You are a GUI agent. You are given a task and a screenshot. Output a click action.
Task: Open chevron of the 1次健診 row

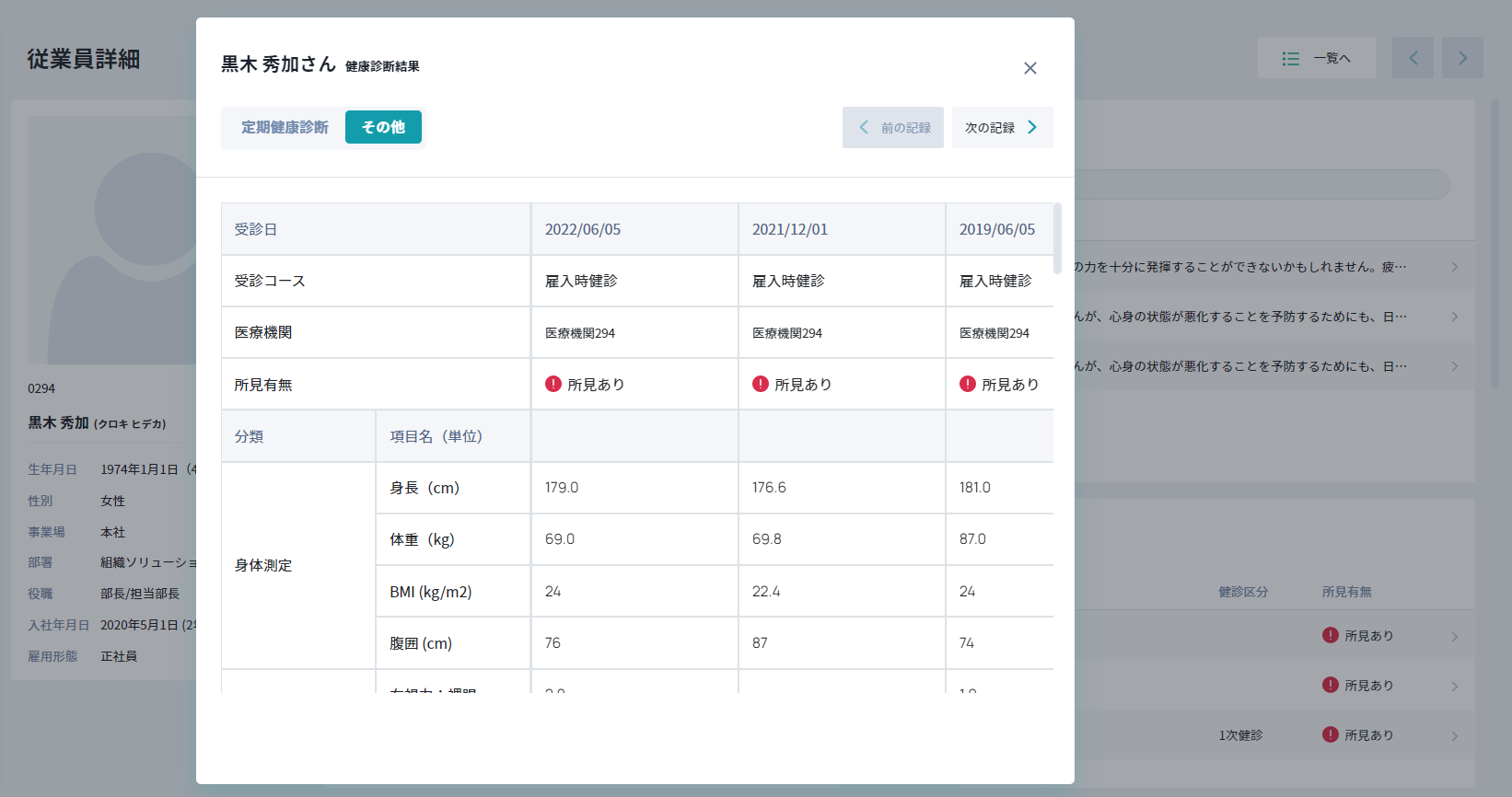1455,735
